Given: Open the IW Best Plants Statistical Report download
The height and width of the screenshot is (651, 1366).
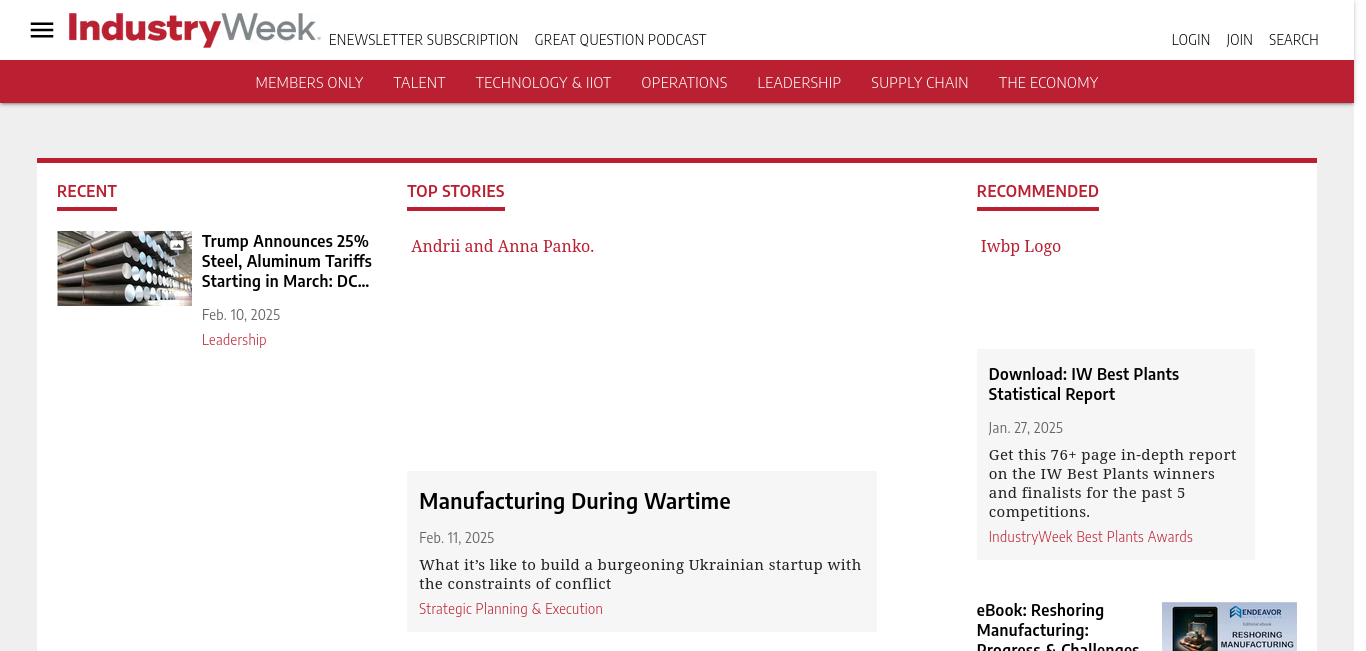Looking at the screenshot, I should tap(1084, 384).
